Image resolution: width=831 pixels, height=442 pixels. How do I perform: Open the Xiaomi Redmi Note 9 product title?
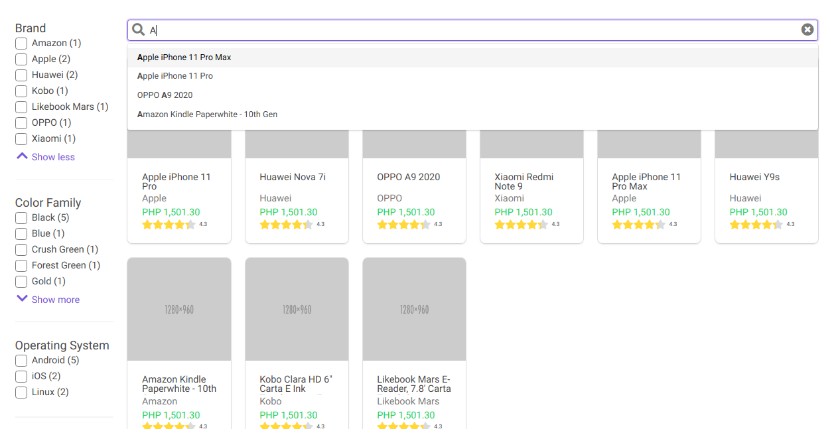click(x=524, y=181)
